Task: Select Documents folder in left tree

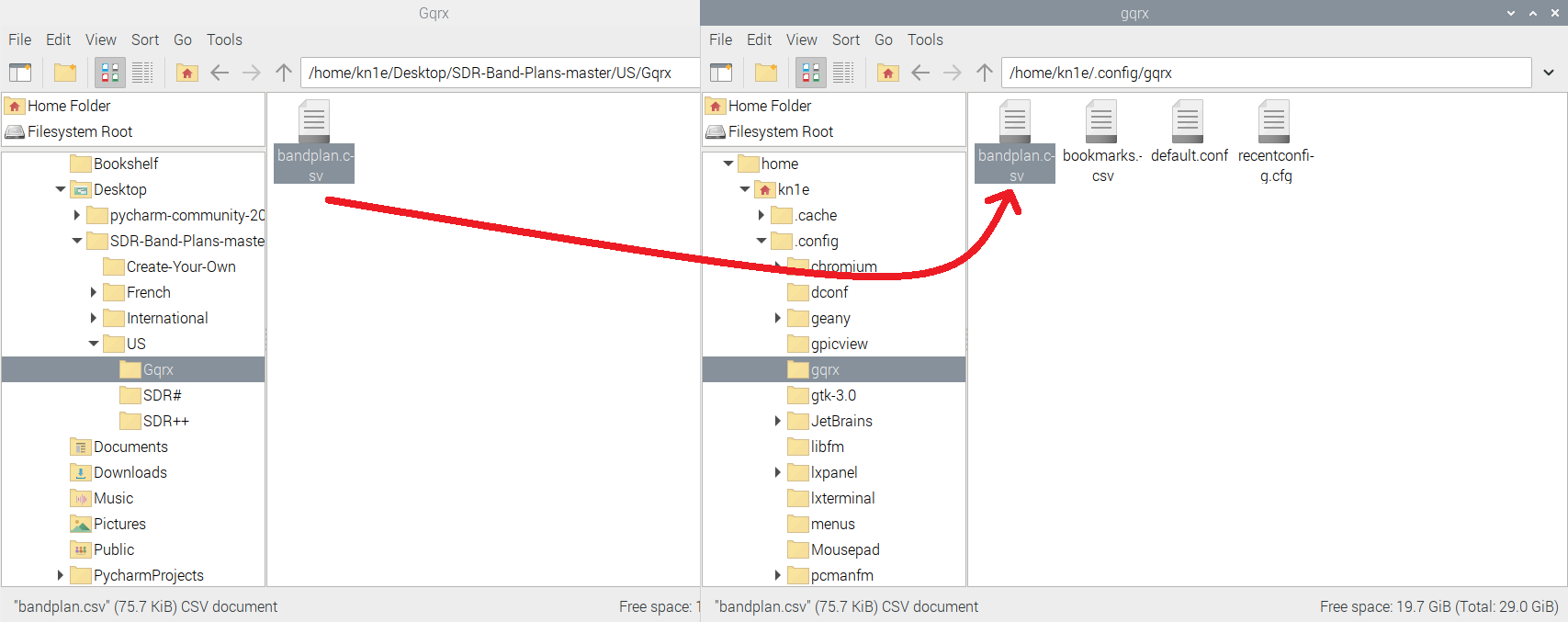Action: (x=119, y=447)
